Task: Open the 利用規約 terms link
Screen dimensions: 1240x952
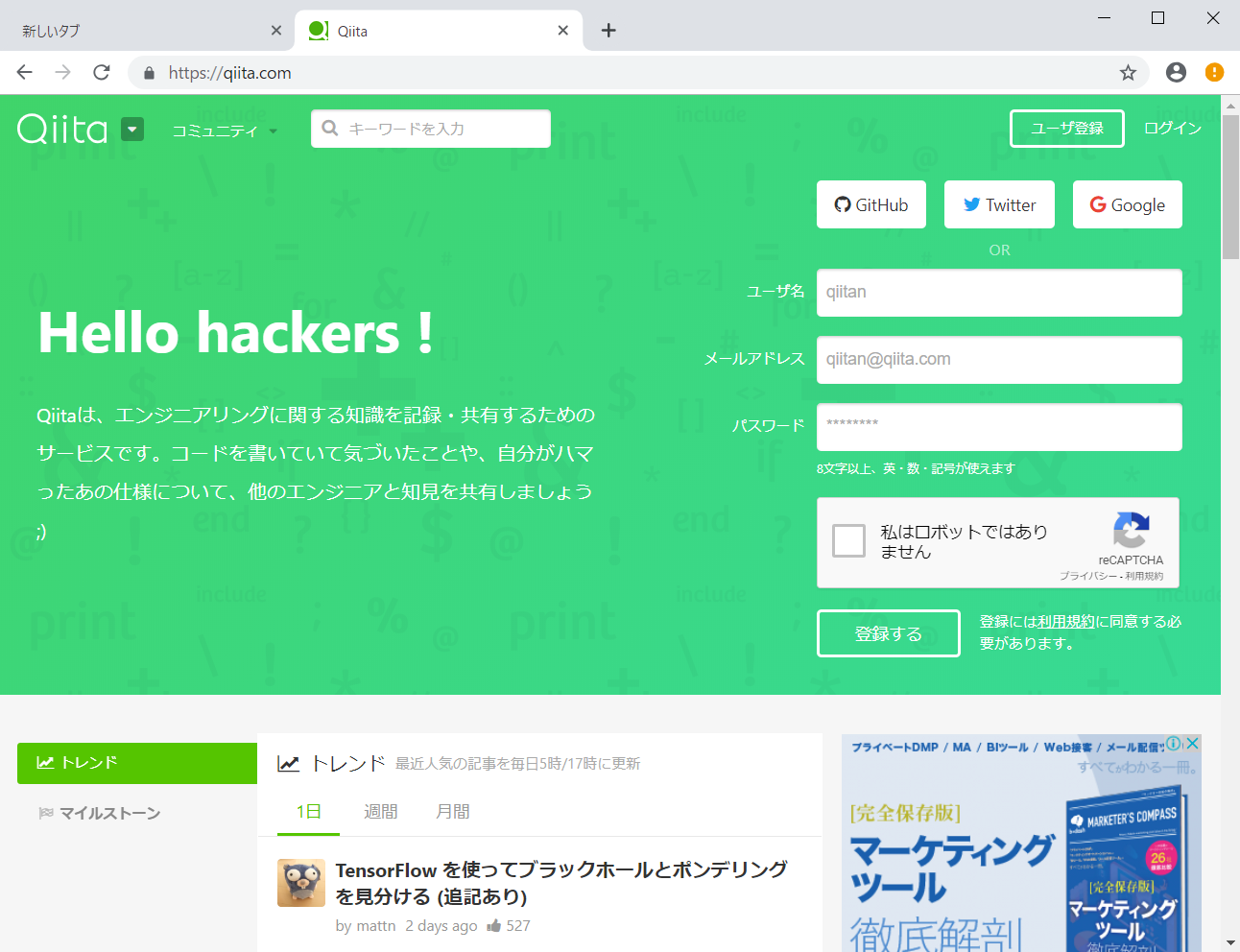Action: (x=1063, y=621)
